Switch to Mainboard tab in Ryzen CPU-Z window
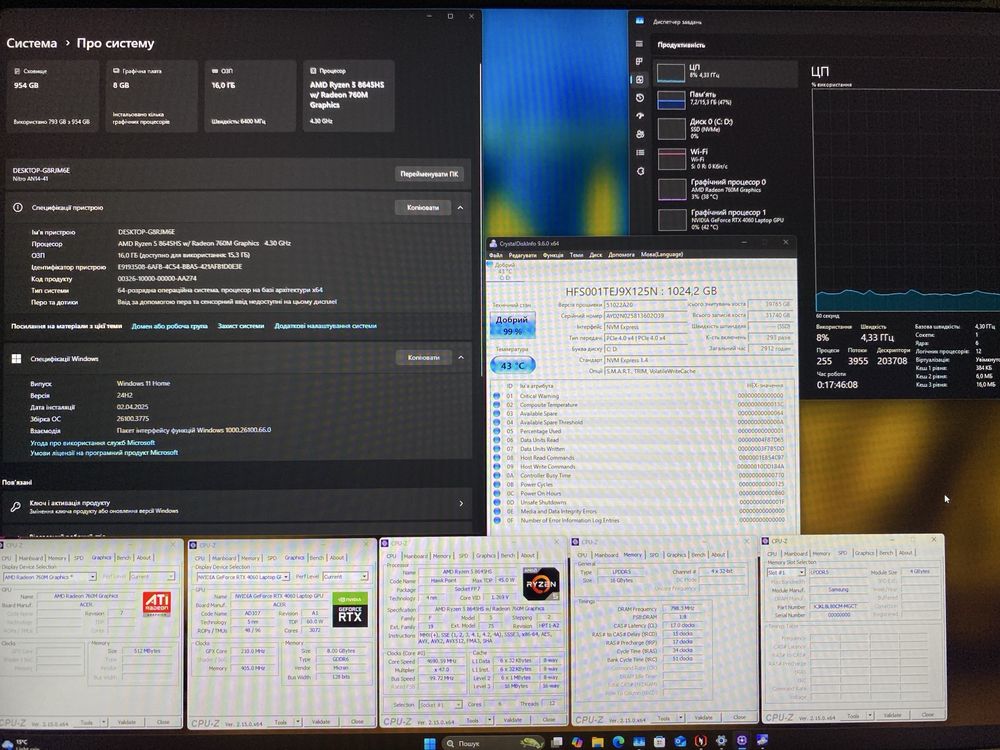 pos(415,556)
